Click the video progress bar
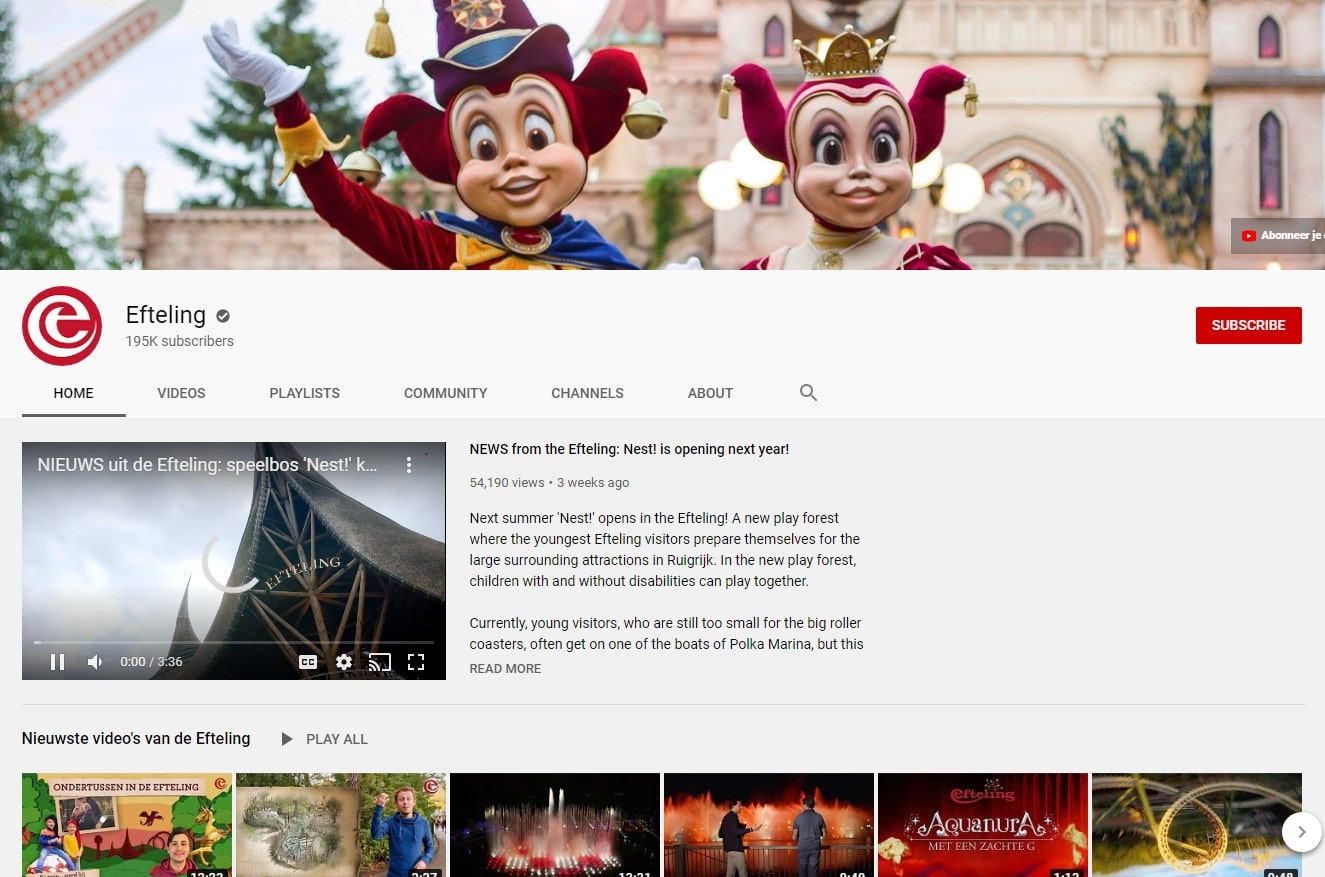Image resolution: width=1325 pixels, height=877 pixels. click(x=234, y=642)
